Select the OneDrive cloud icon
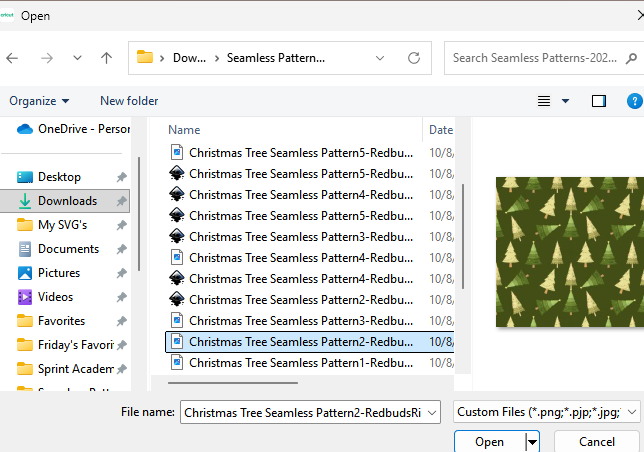Viewport: 644px width, 452px height. [x=25, y=129]
